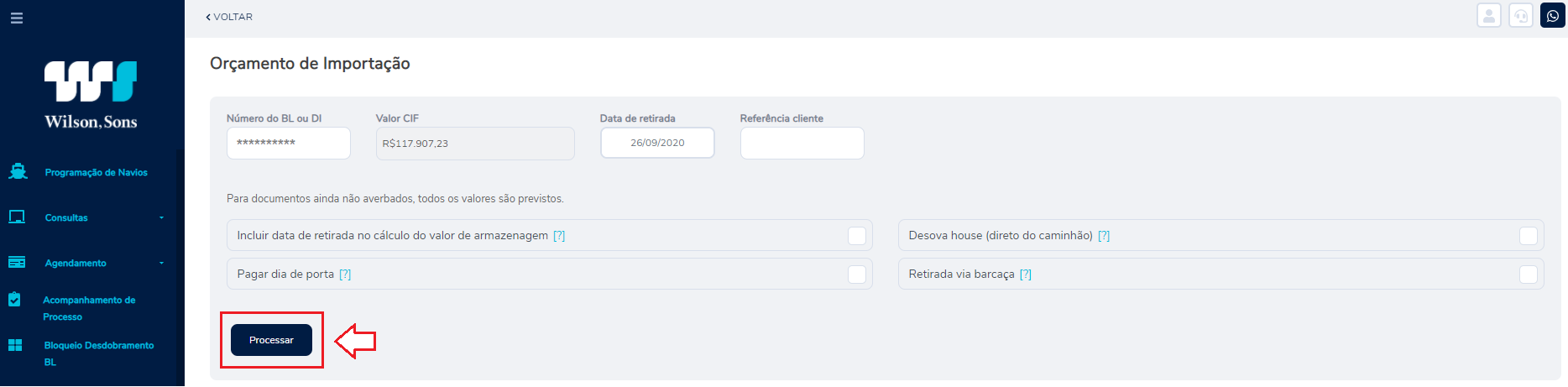Viewport: 1568px width, 387px height.
Task: Tick the Desova house checkbox
Action: click(x=1528, y=236)
